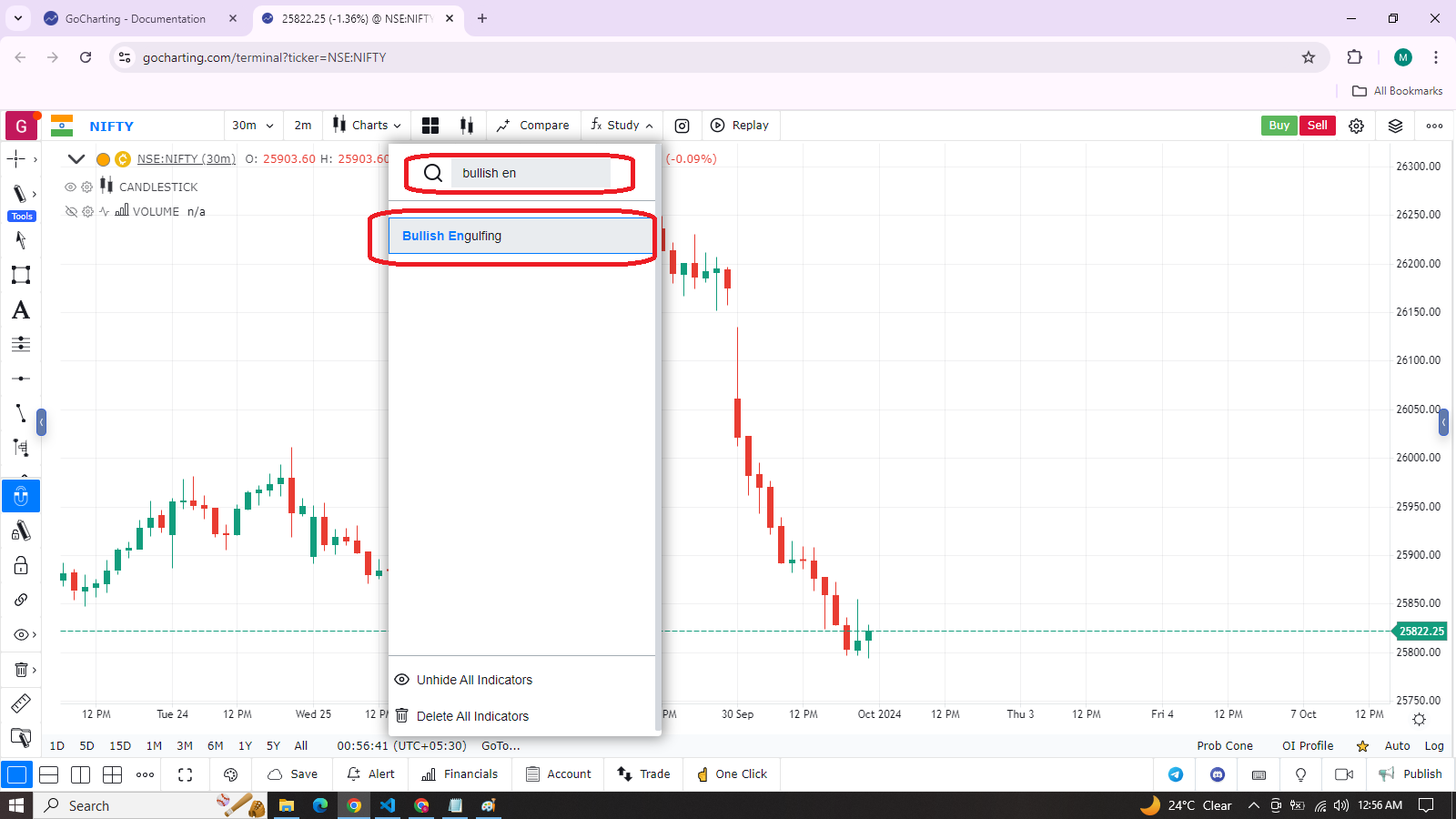Viewport: 1456px width, 819px height.
Task: Open the layers object tree icon
Action: click(1395, 126)
